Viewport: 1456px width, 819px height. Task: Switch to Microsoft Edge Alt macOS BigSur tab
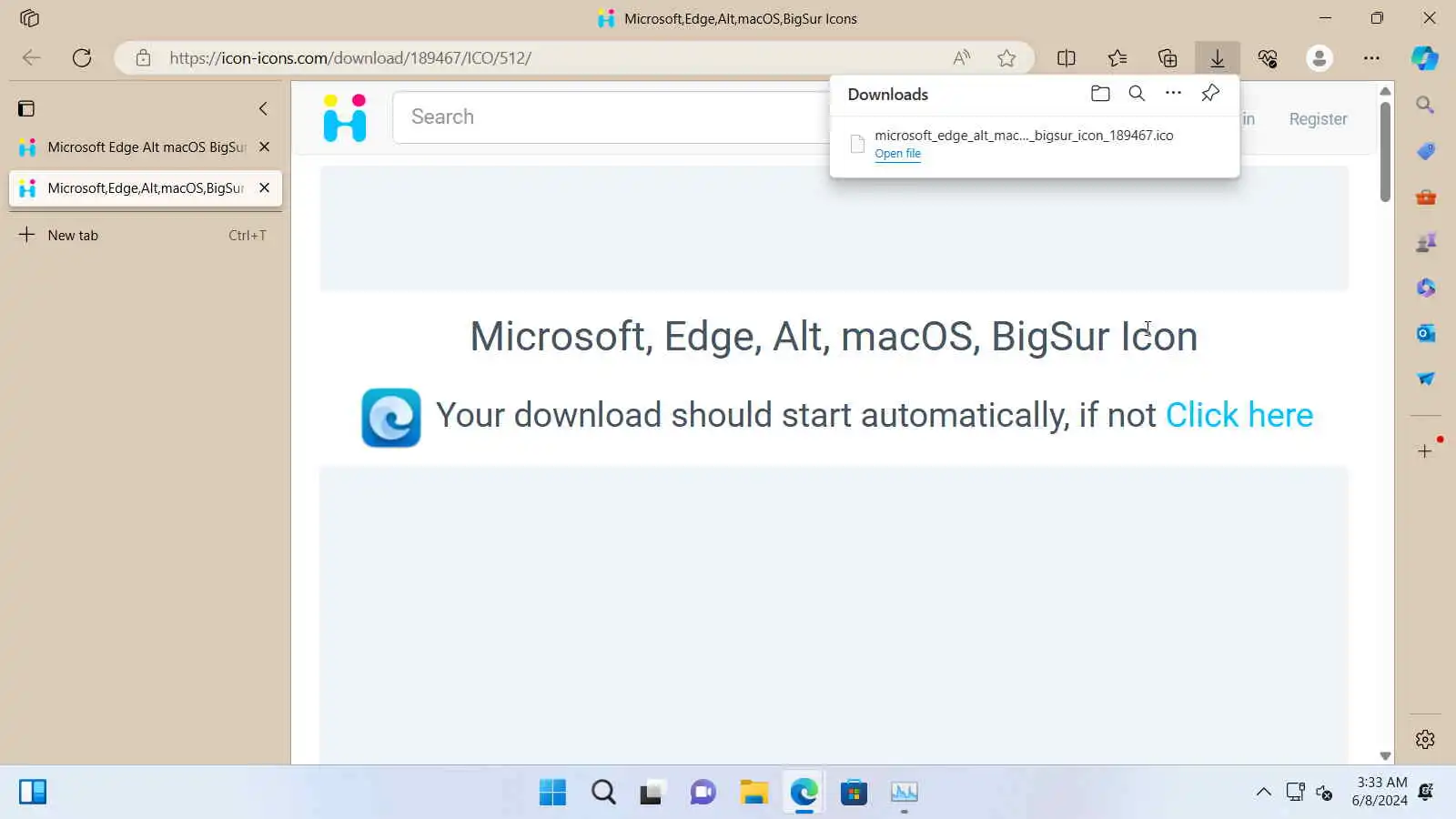146,147
